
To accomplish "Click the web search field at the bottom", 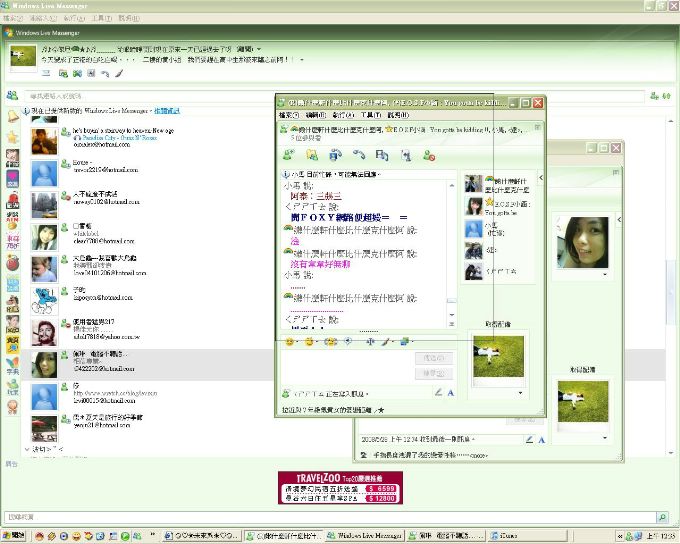I will [330, 517].
